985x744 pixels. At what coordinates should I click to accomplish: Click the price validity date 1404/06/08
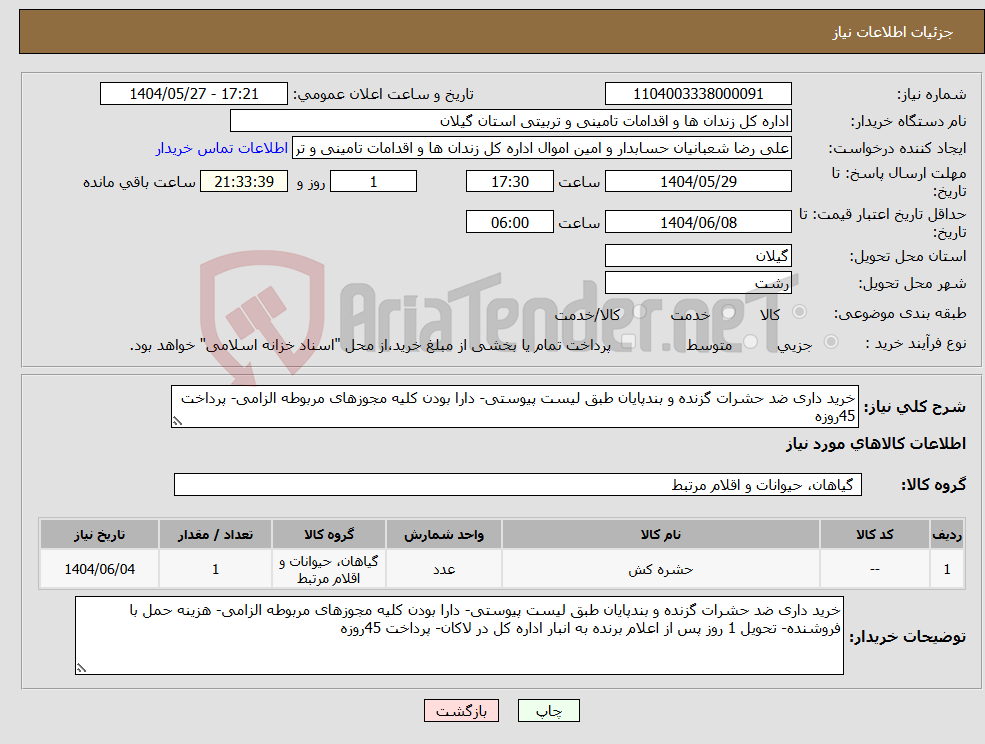(x=698, y=222)
